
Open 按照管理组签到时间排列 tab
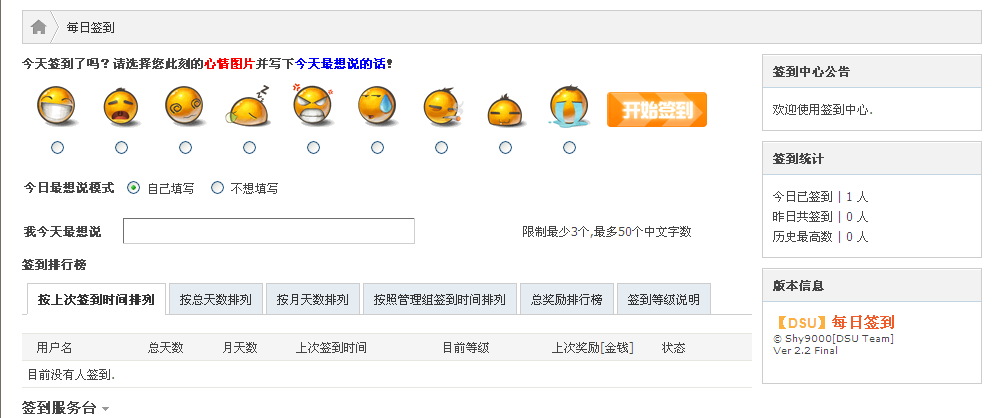[x=440, y=299]
